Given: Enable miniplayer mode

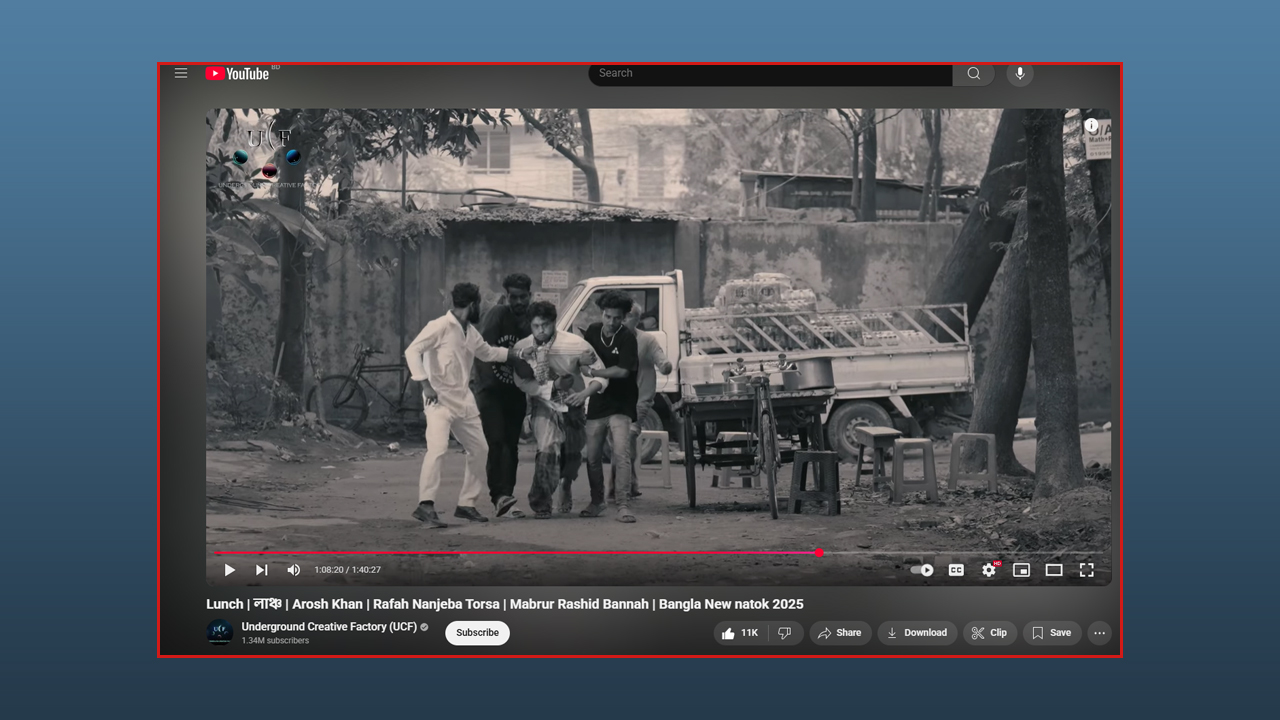Looking at the screenshot, I should click(x=1021, y=570).
